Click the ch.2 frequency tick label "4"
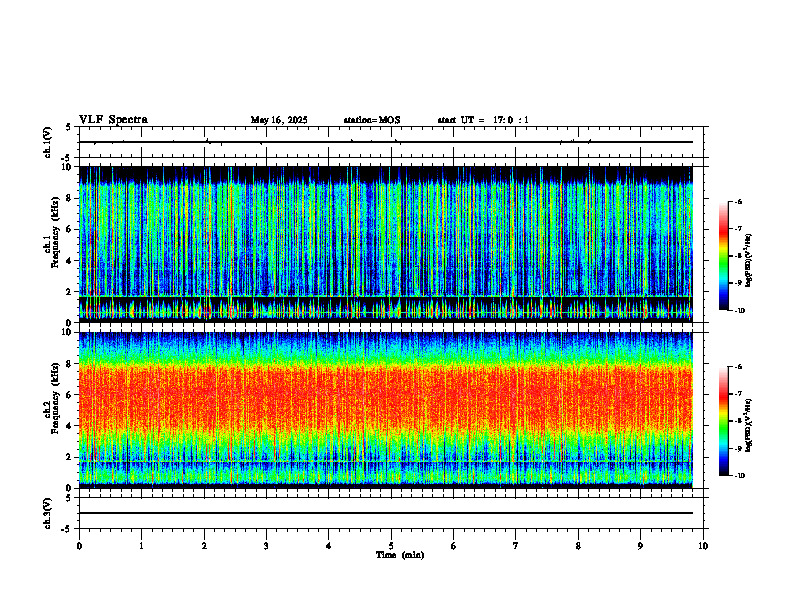The image size is (792, 612). (70, 426)
